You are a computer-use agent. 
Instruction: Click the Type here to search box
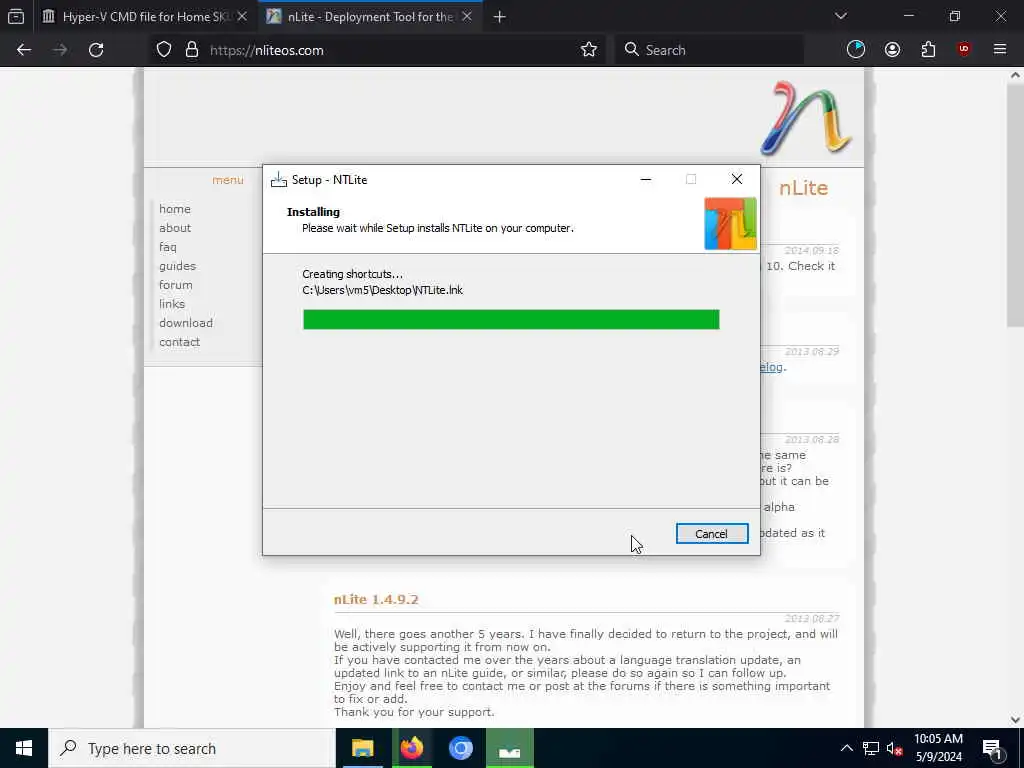coord(192,748)
